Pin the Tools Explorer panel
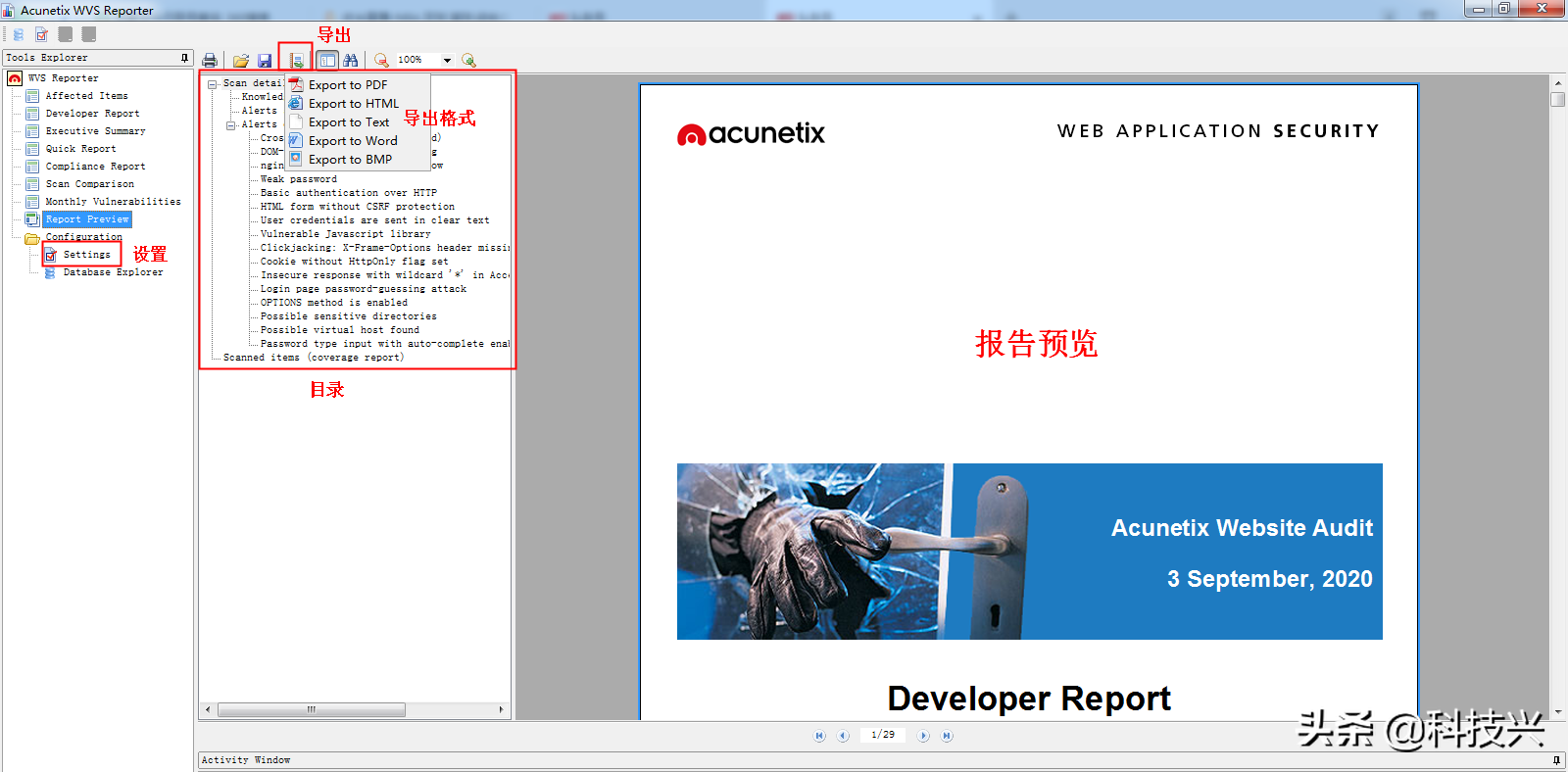1568x772 pixels. (x=184, y=58)
